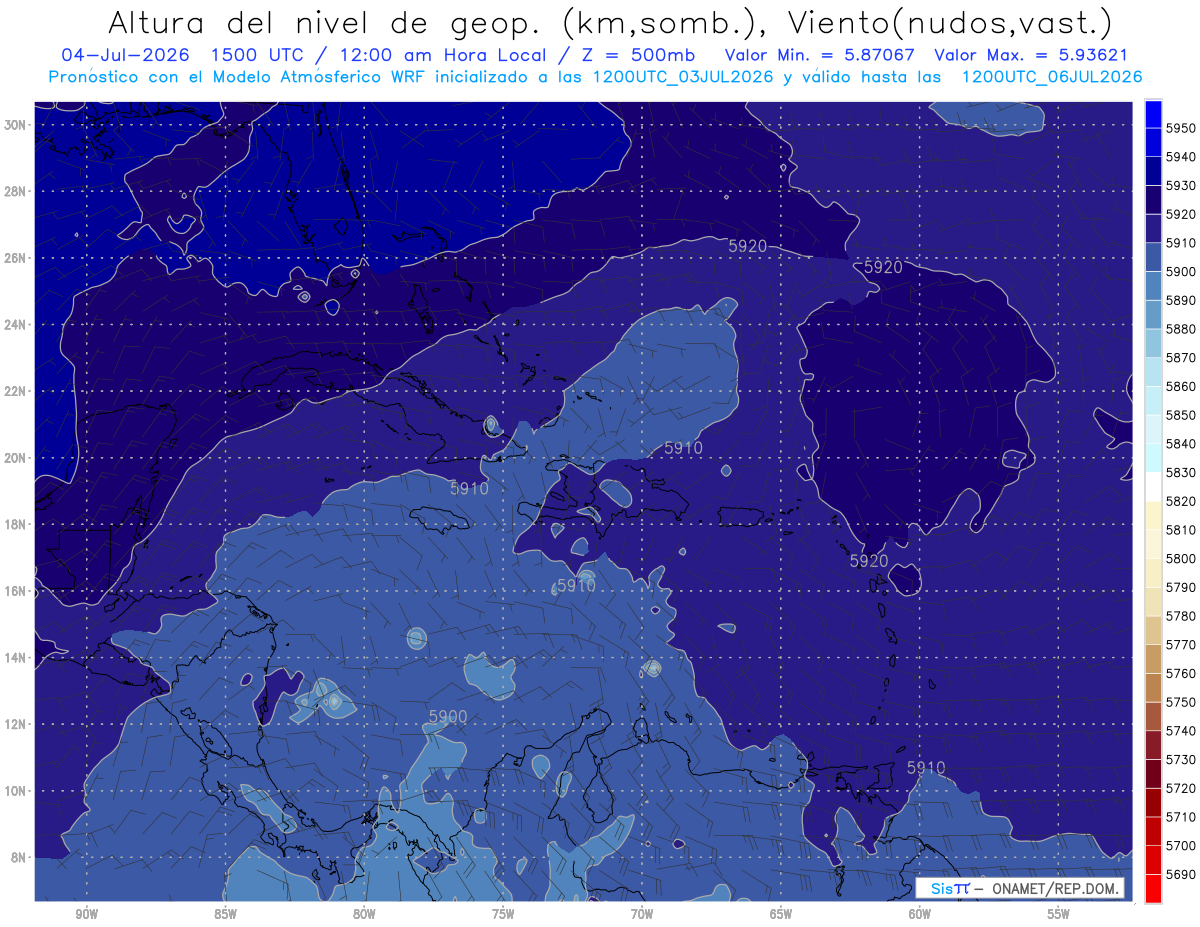Pick the legend swatch between 5930 and 5940
This screenshot has height=927, width=1200.
click(x=1153, y=171)
